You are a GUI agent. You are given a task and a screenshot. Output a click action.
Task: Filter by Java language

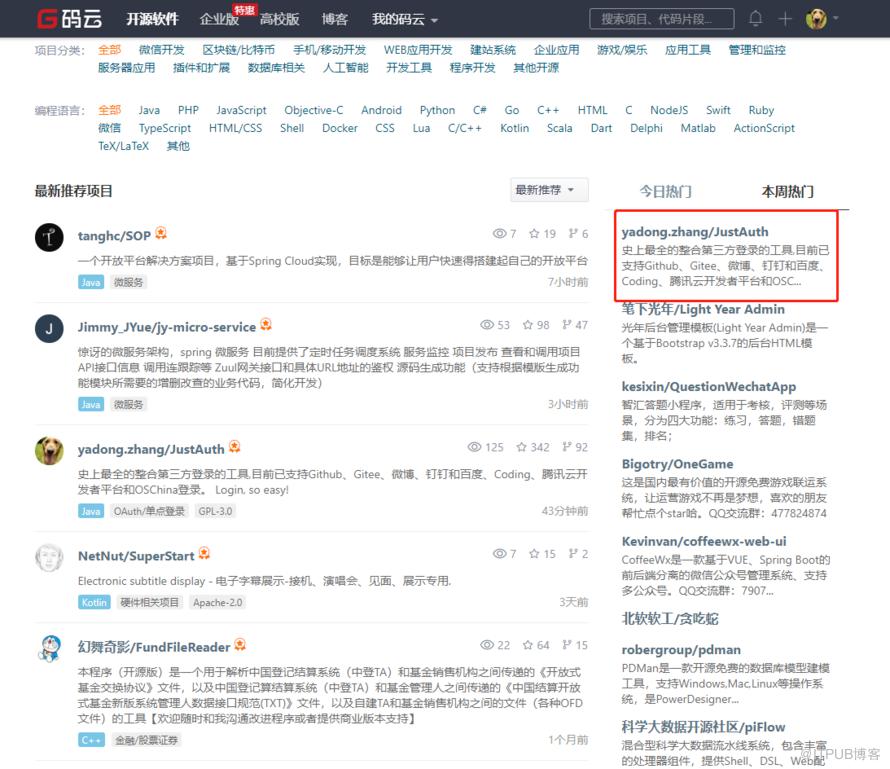[149, 110]
